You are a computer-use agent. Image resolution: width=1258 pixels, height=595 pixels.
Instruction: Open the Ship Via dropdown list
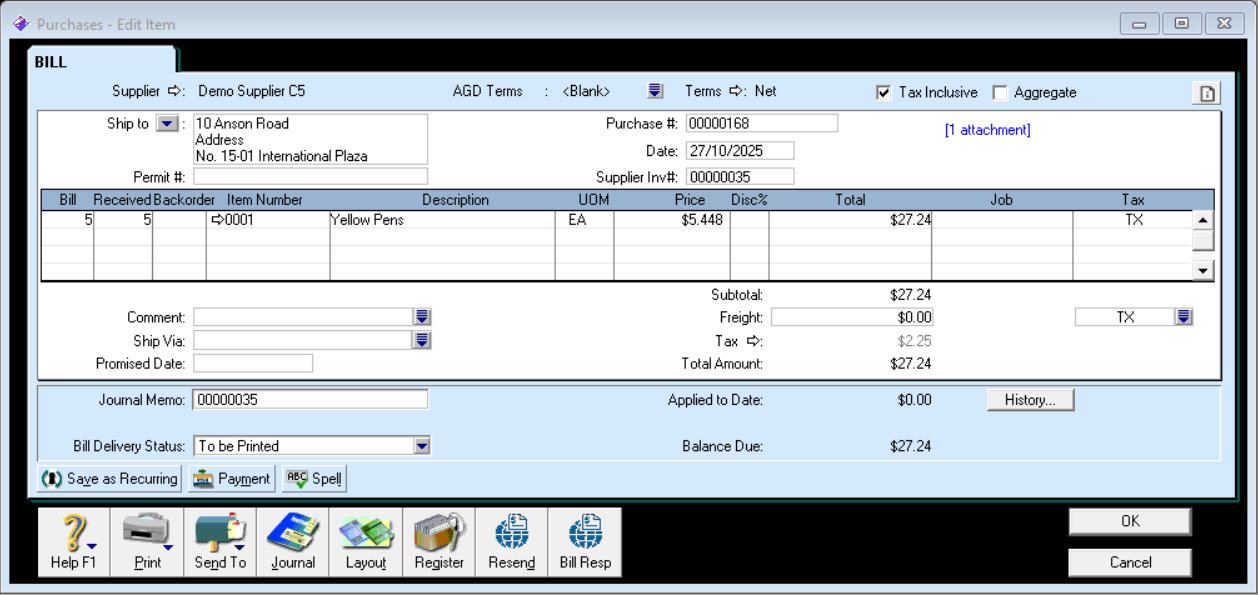[x=422, y=340]
